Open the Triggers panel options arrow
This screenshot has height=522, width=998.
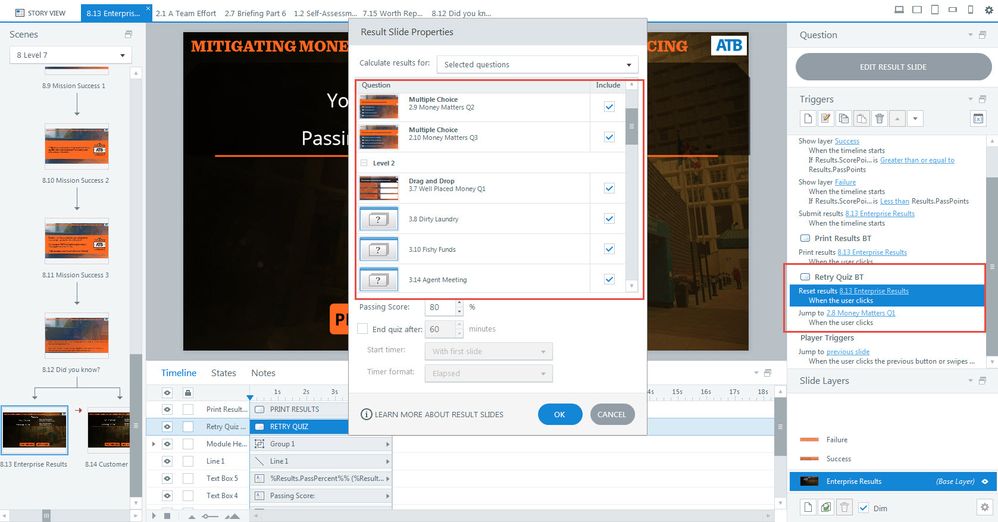tap(971, 99)
